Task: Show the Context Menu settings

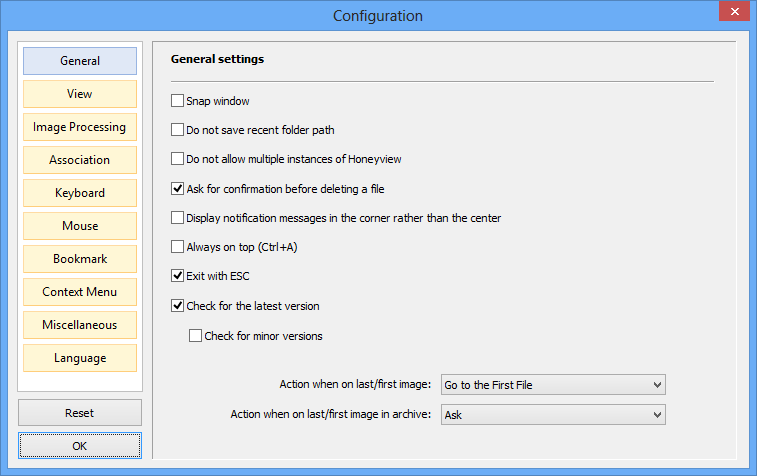Action: coord(80,292)
